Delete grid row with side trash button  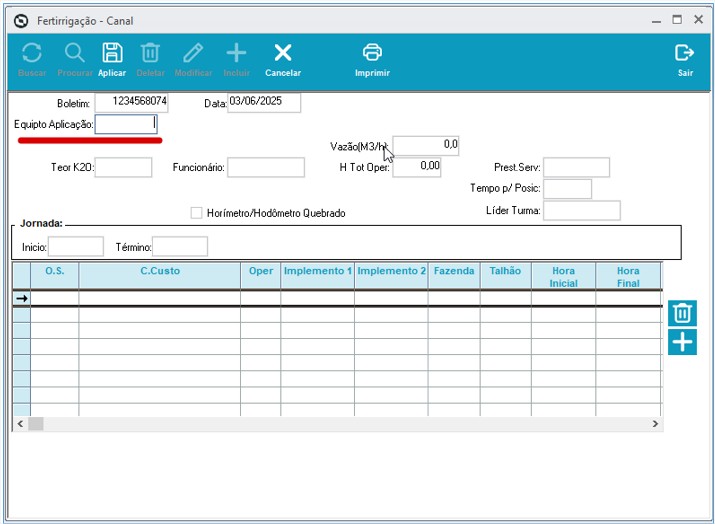pos(682,313)
